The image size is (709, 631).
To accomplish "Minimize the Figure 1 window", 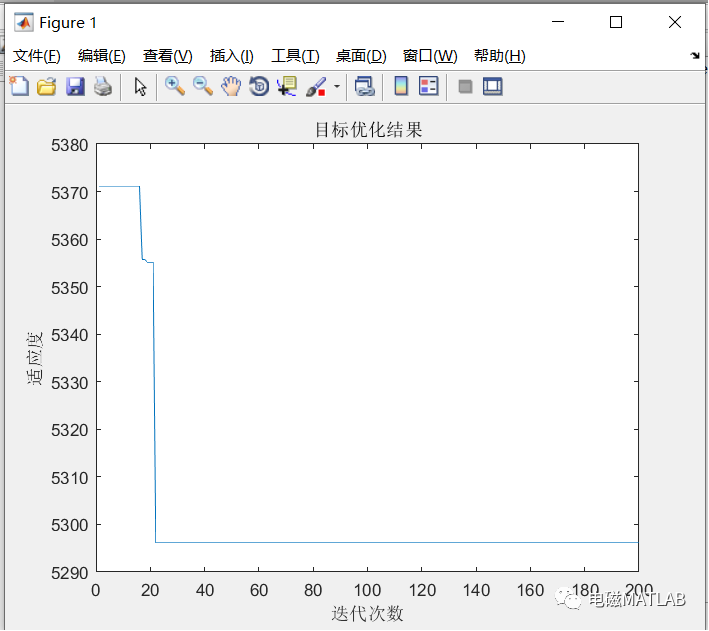I will click(558, 22).
